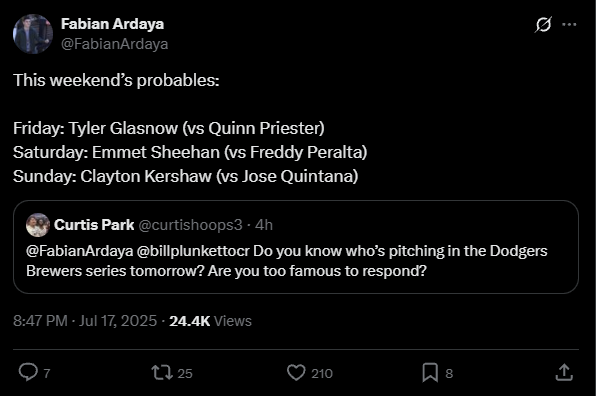Image resolution: width=596 pixels, height=396 pixels.
Task: Open the three-dot more options menu
Action: point(569,24)
